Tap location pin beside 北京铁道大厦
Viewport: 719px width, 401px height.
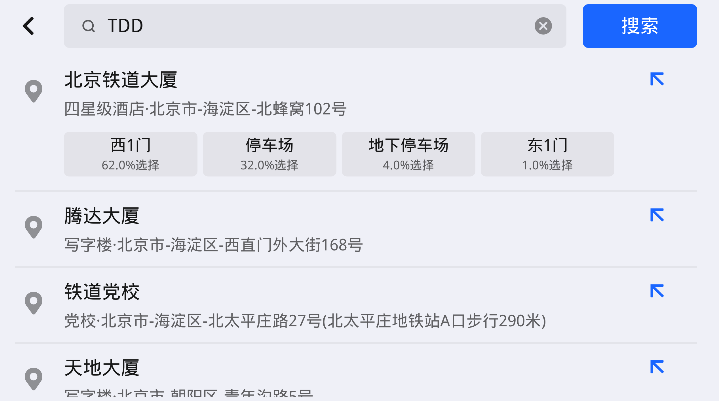point(33,91)
